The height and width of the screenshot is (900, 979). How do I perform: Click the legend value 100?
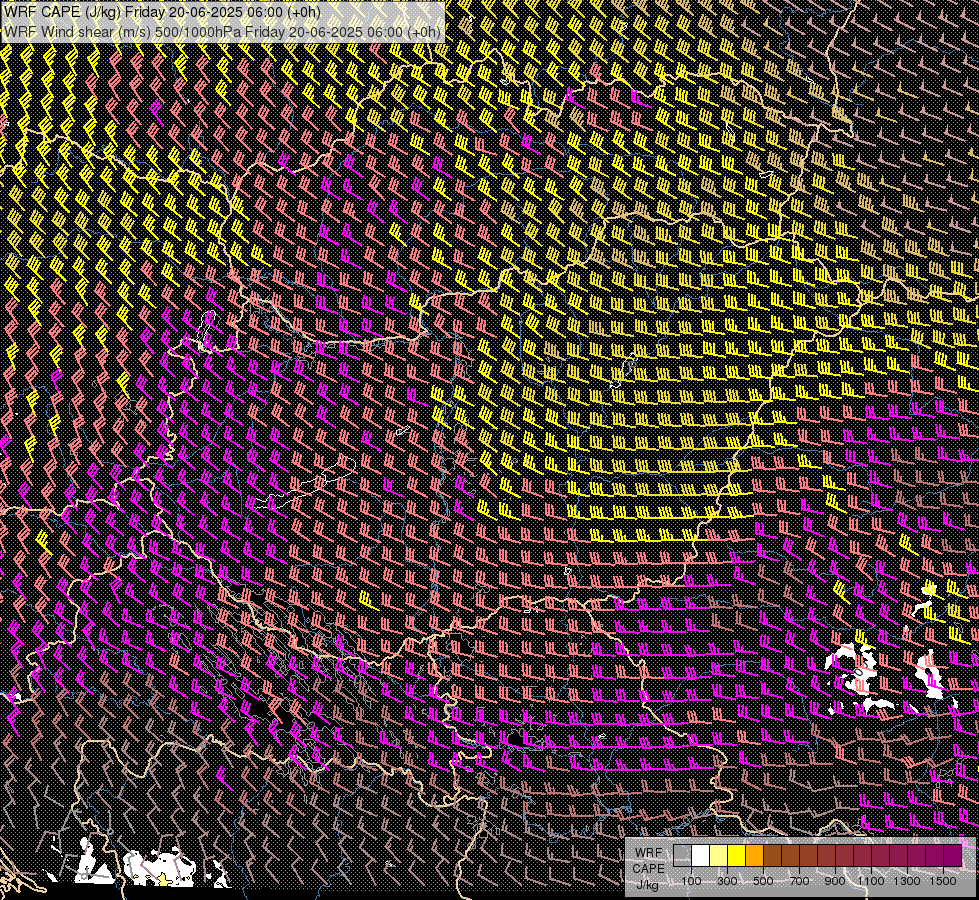[691, 881]
